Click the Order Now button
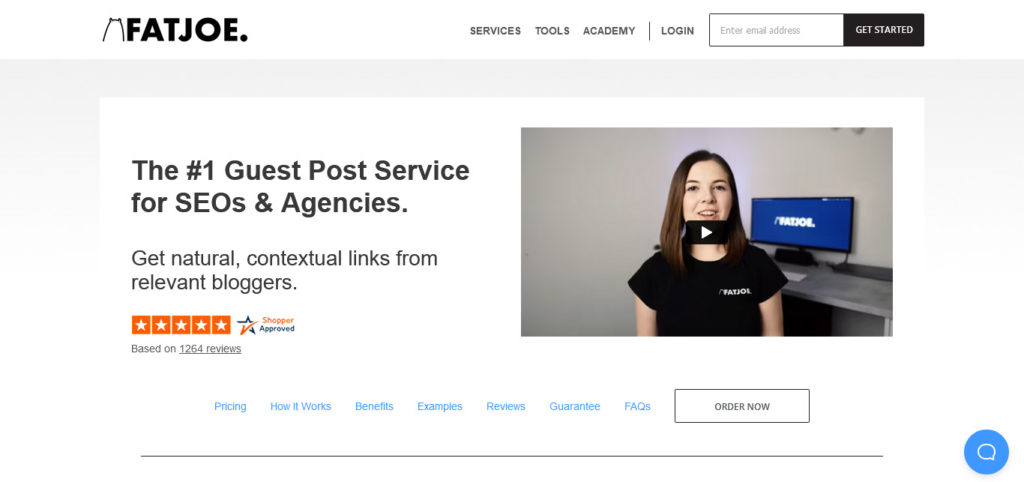Image resolution: width=1024 pixels, height=482 pixels. (742, 406)
